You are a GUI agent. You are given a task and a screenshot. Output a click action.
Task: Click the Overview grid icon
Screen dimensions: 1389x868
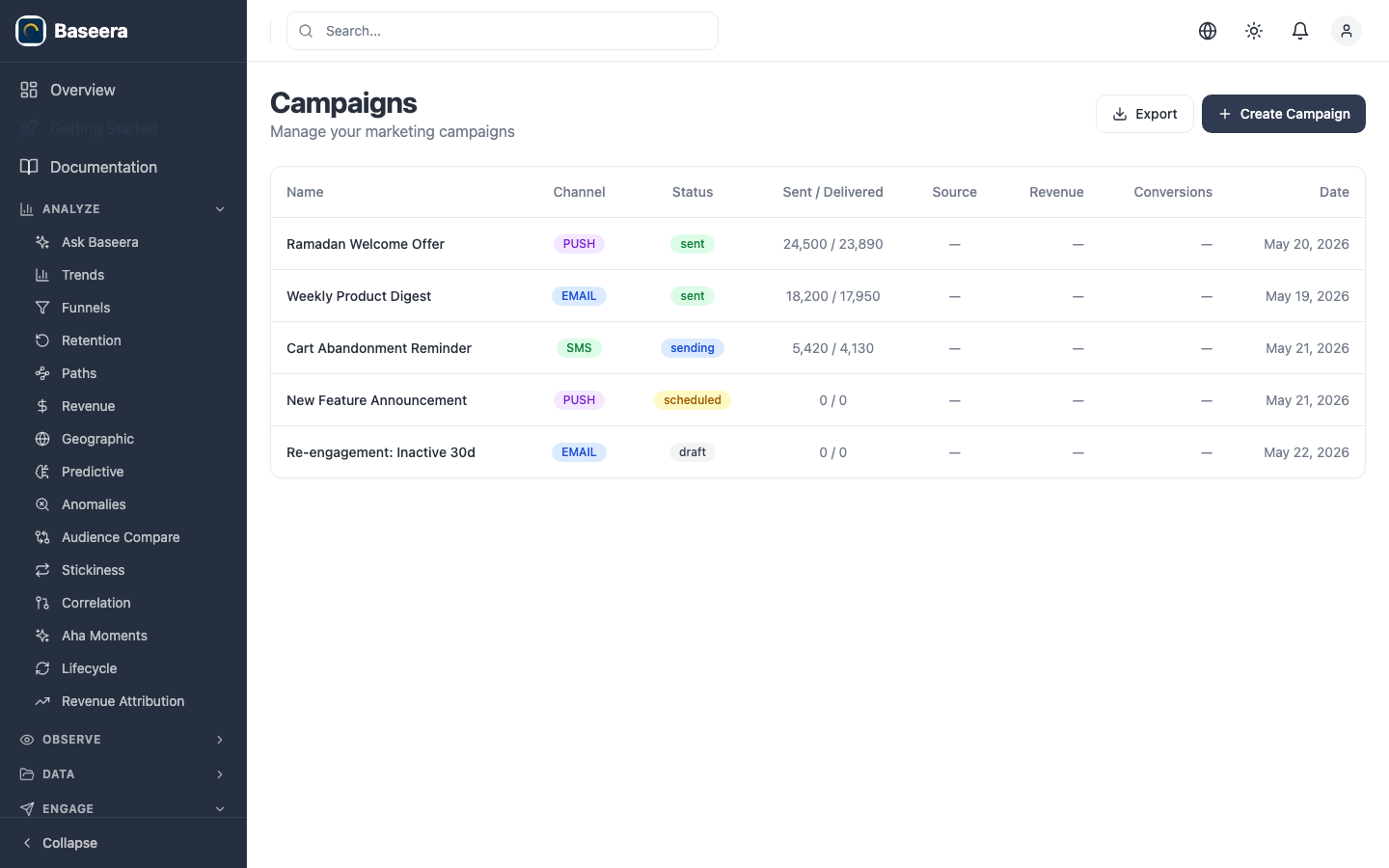pyautogui.click(x=29, y=90)
